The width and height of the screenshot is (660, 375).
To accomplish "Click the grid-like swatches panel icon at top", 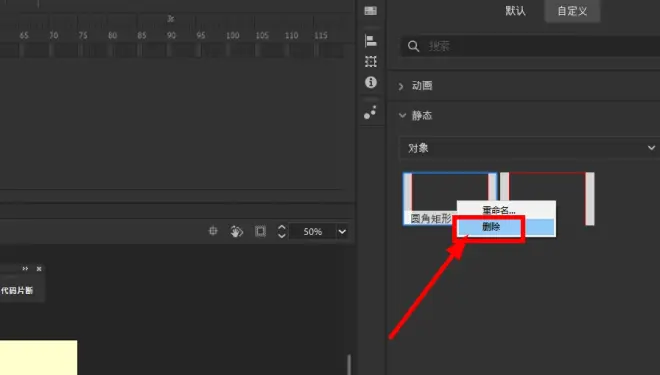I will (x=370, y=11).
